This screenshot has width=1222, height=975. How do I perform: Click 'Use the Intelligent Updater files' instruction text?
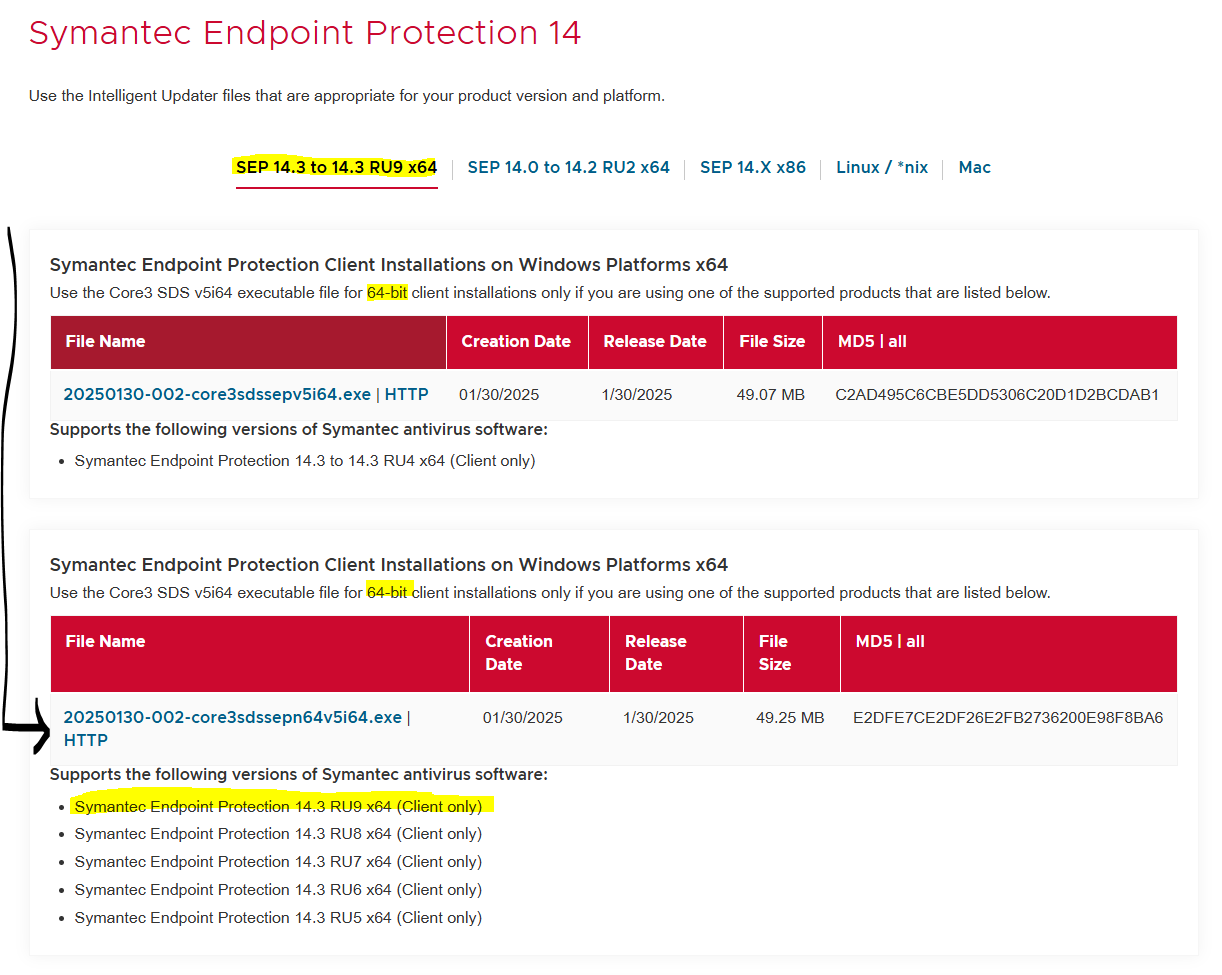pos(346,96)
